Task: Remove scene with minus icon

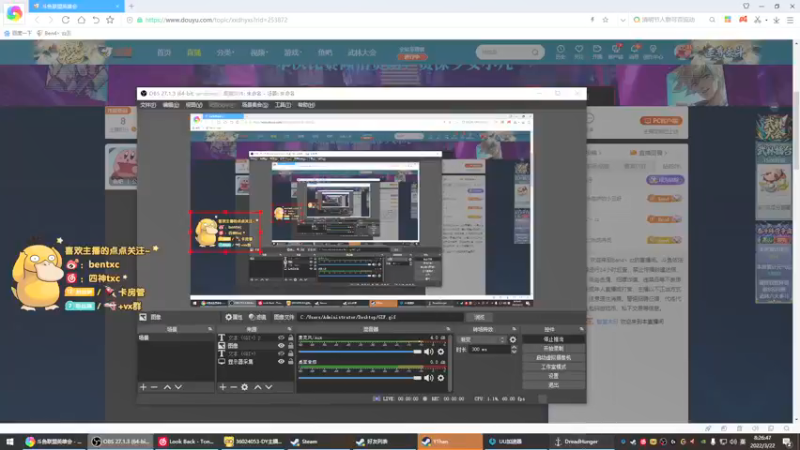Action: [154, 387]
